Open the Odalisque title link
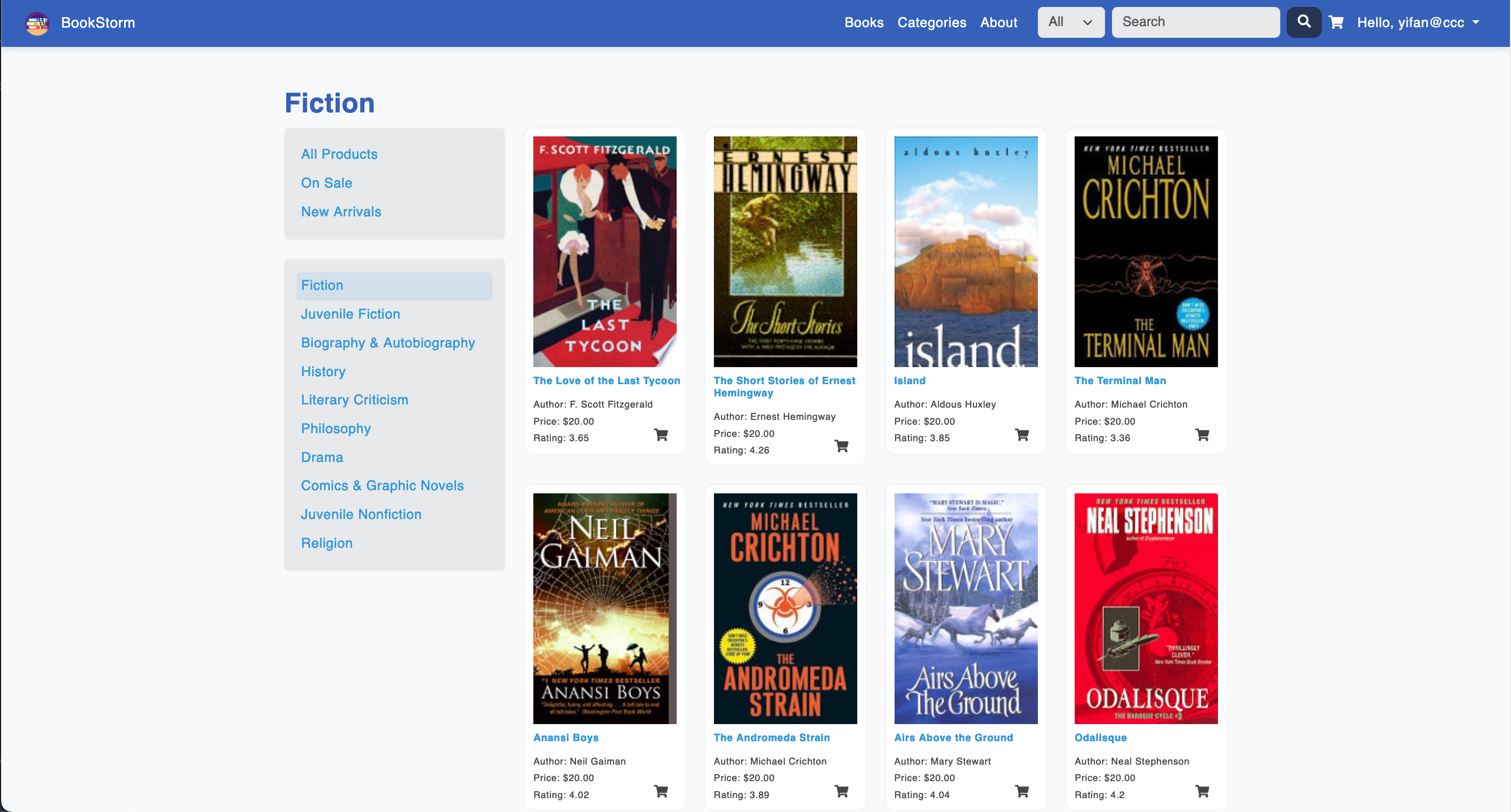Screen dimensions: 1511x812 tap(1100, 737)
